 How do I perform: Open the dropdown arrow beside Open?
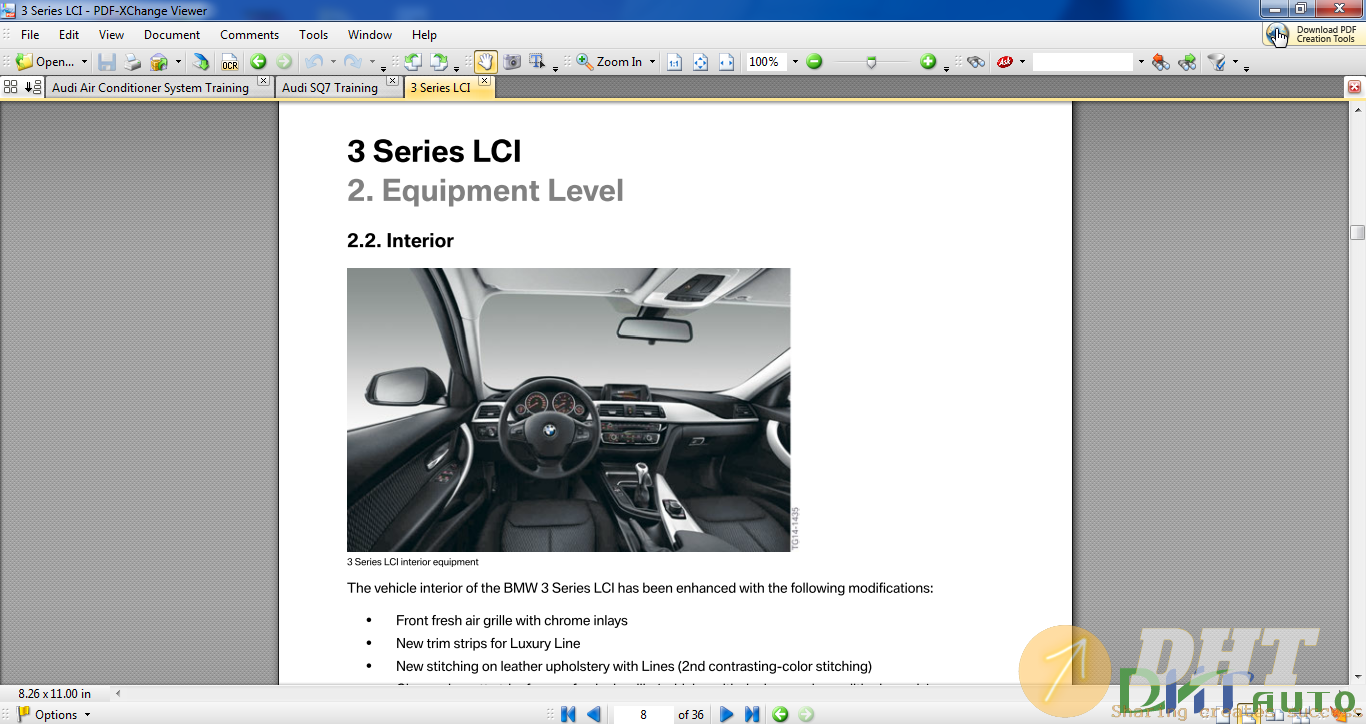pos(84,62)
